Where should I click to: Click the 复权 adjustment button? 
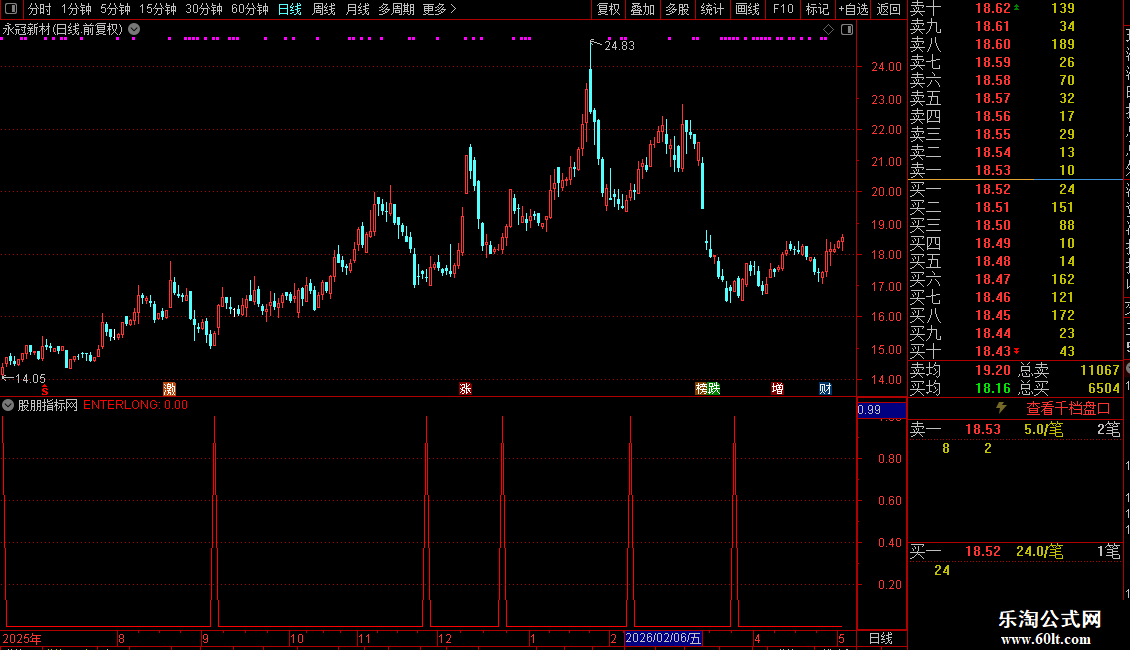(608, 9)
